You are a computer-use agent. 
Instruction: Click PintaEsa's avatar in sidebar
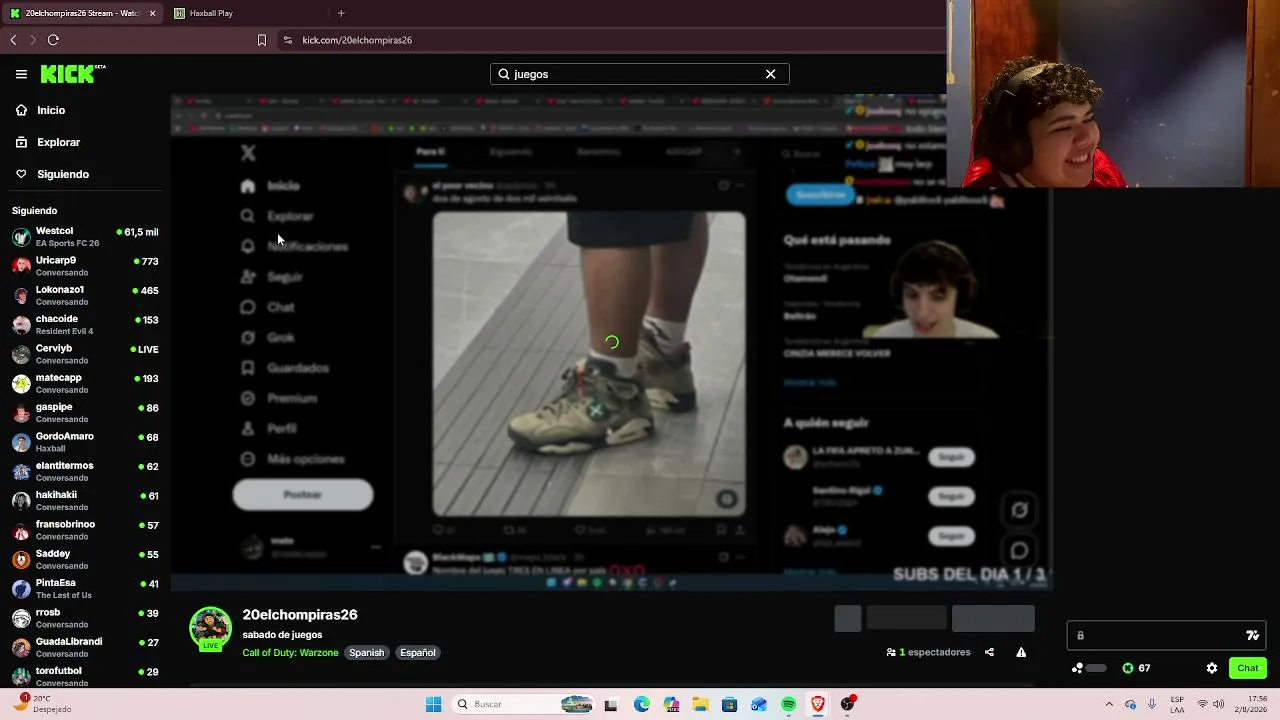21,588
